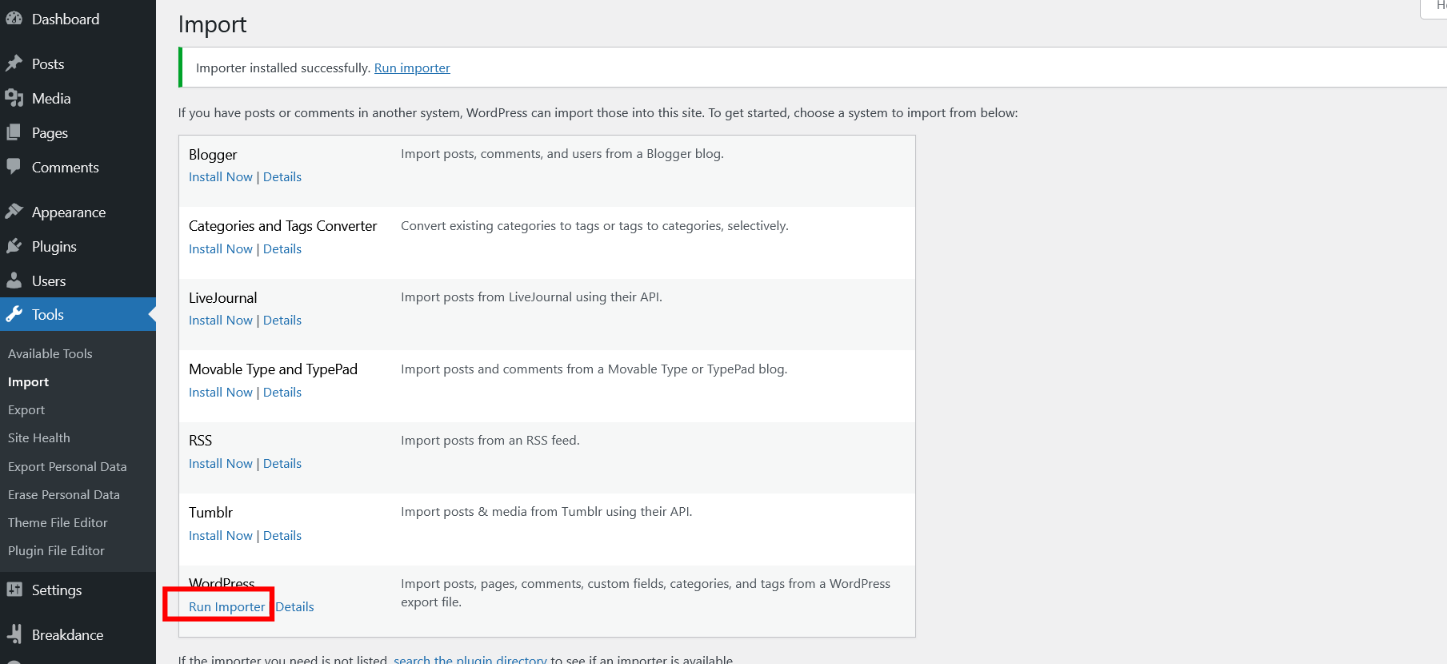This screenshot has height=664, width=1447.
Task: Click the Posts pushpin icon
Action: pyautogui.click(x=14, y=64)
